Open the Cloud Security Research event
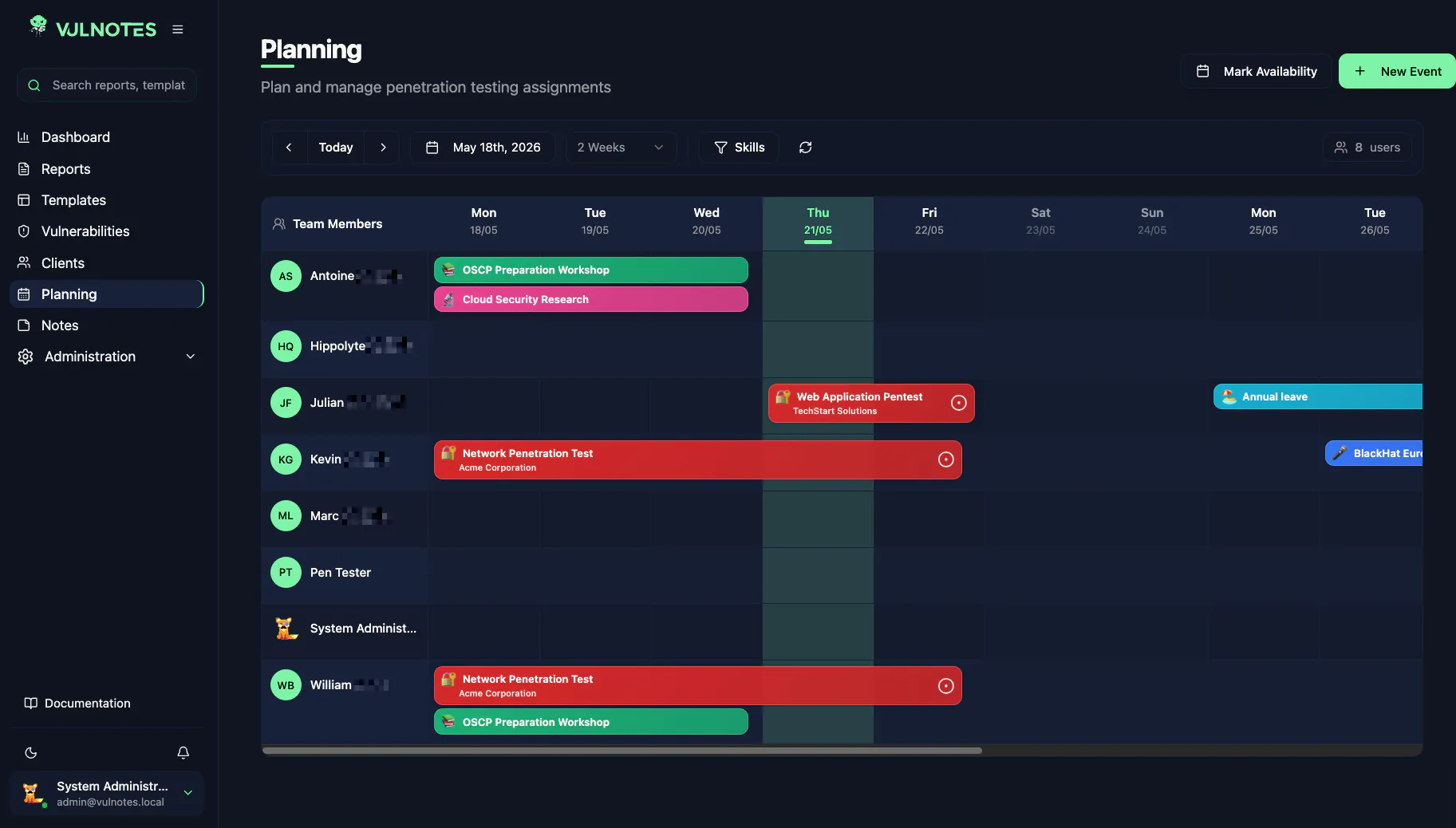Image resolution: width=1456 pixels, height=828 pixels. point(591,299)
